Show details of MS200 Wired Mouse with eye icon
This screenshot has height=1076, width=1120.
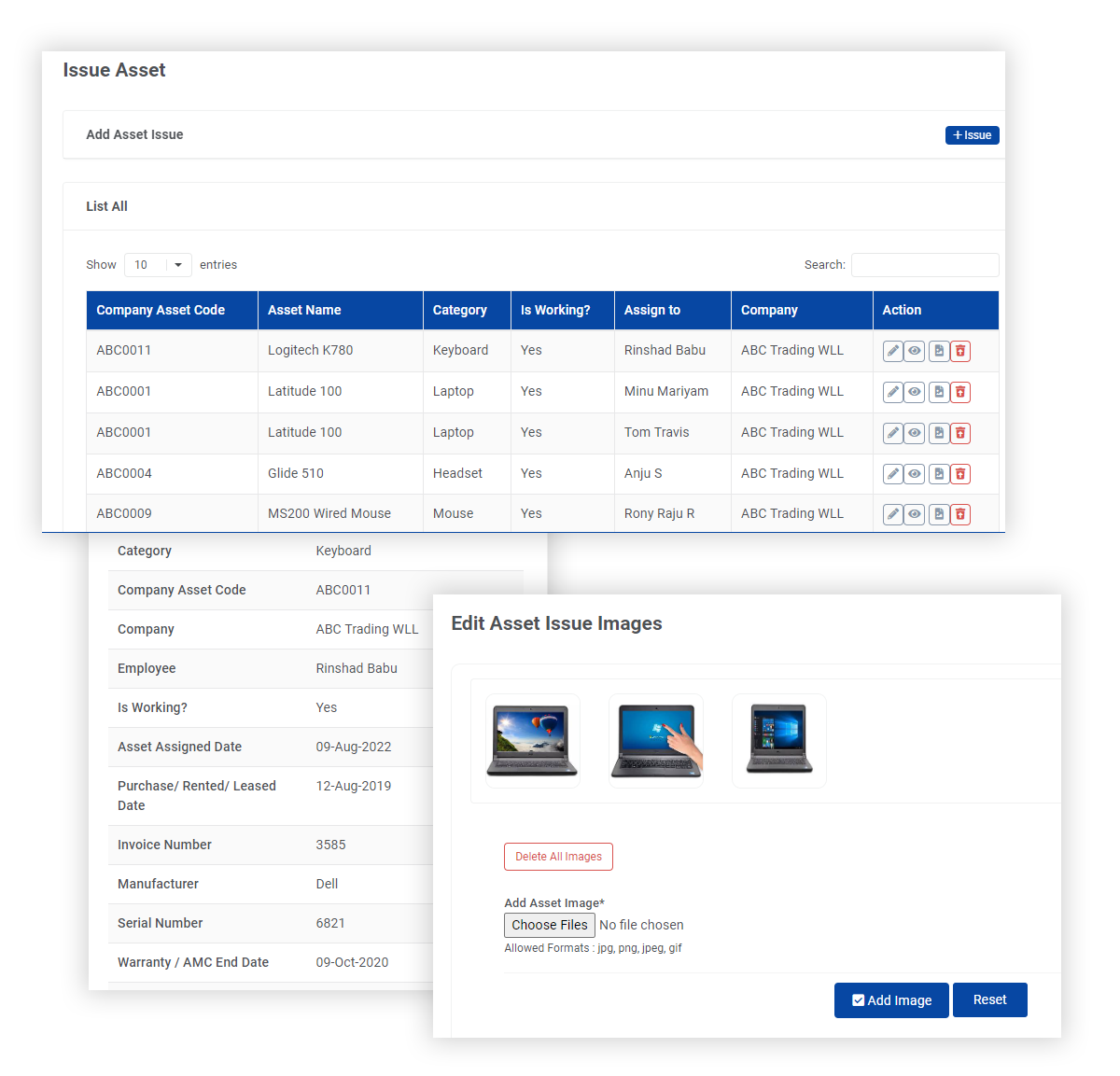(915, 514)
